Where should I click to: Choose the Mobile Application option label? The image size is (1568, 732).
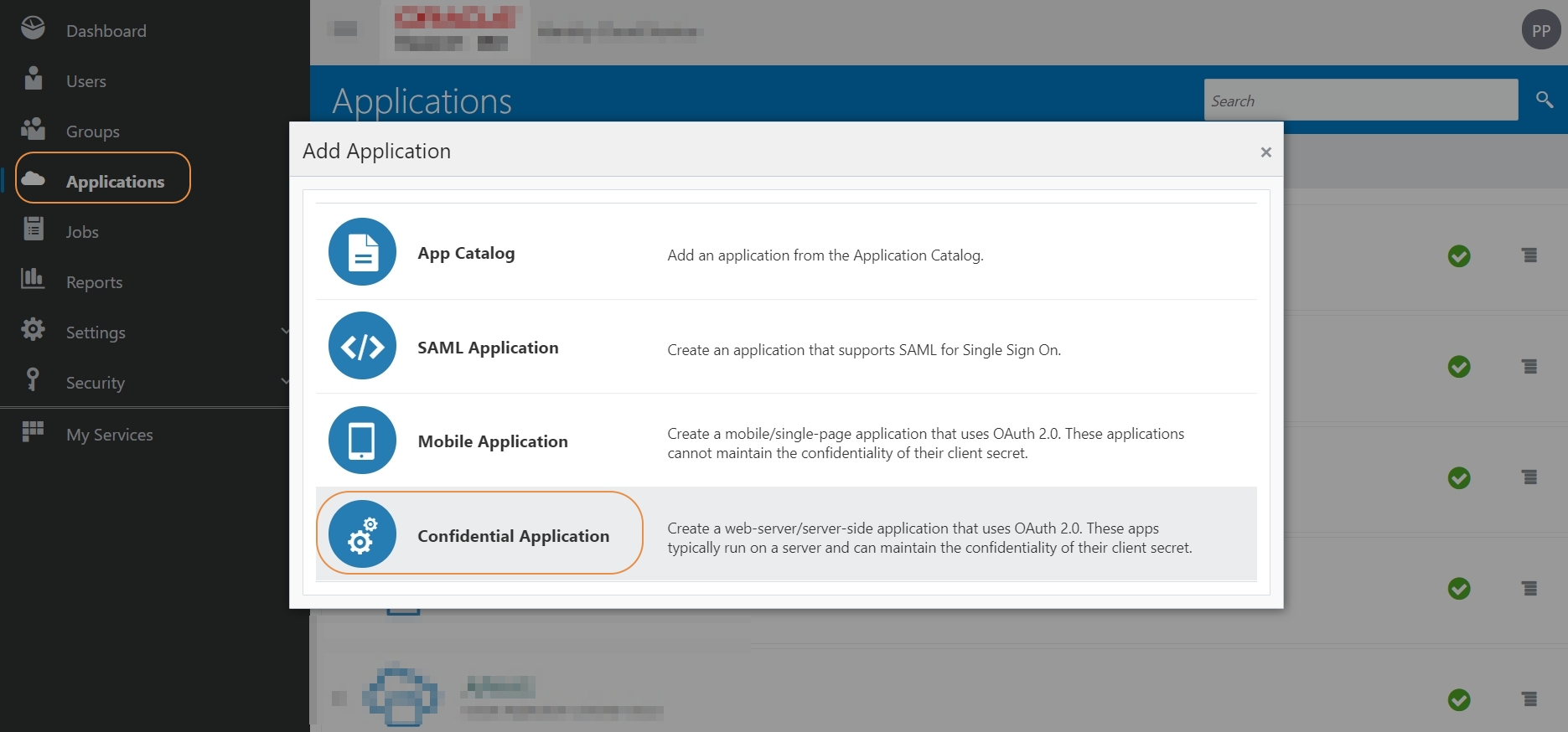493,441
